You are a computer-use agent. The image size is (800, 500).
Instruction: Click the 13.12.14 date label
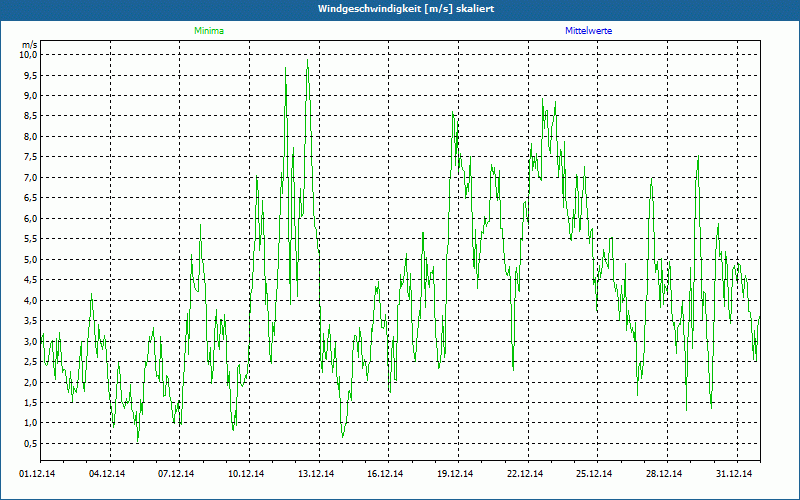tap(316, 474)
